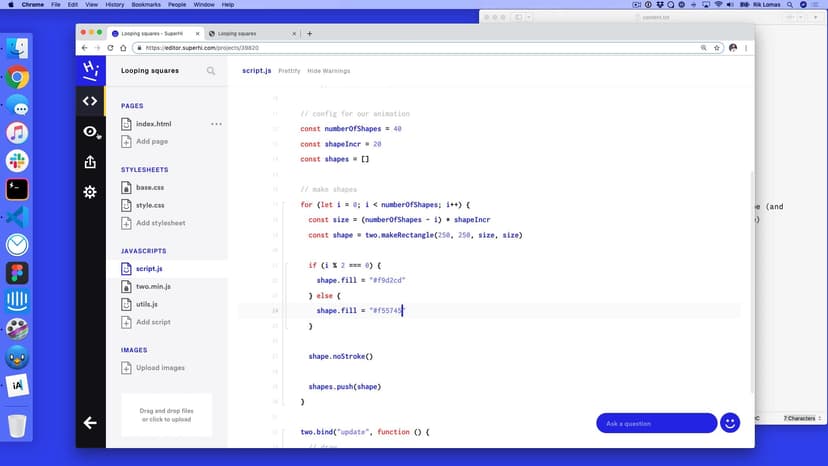Click Prettify to format the code
The image size is (828, 466).
point(289,71)
